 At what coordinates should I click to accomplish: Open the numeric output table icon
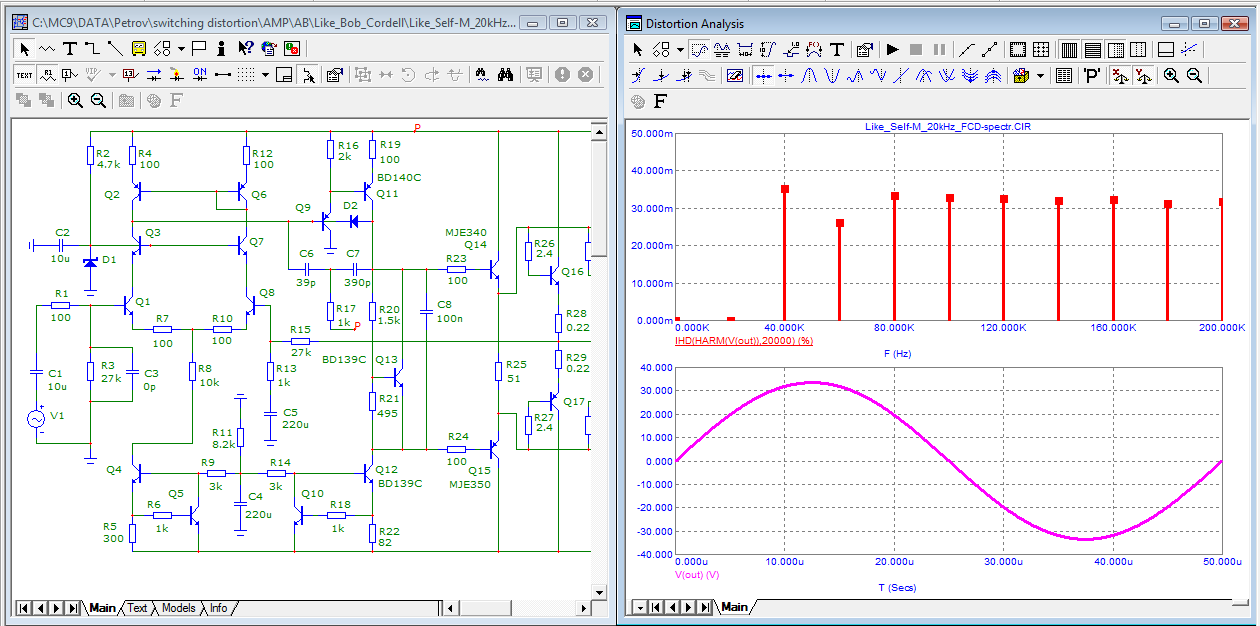point(1064,76)
